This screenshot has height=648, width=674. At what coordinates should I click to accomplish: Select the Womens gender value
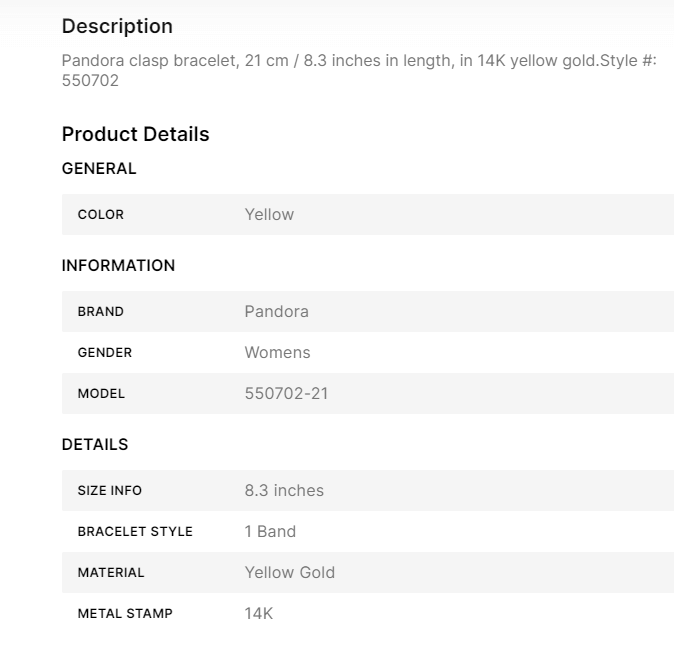[x=277, y=352]
